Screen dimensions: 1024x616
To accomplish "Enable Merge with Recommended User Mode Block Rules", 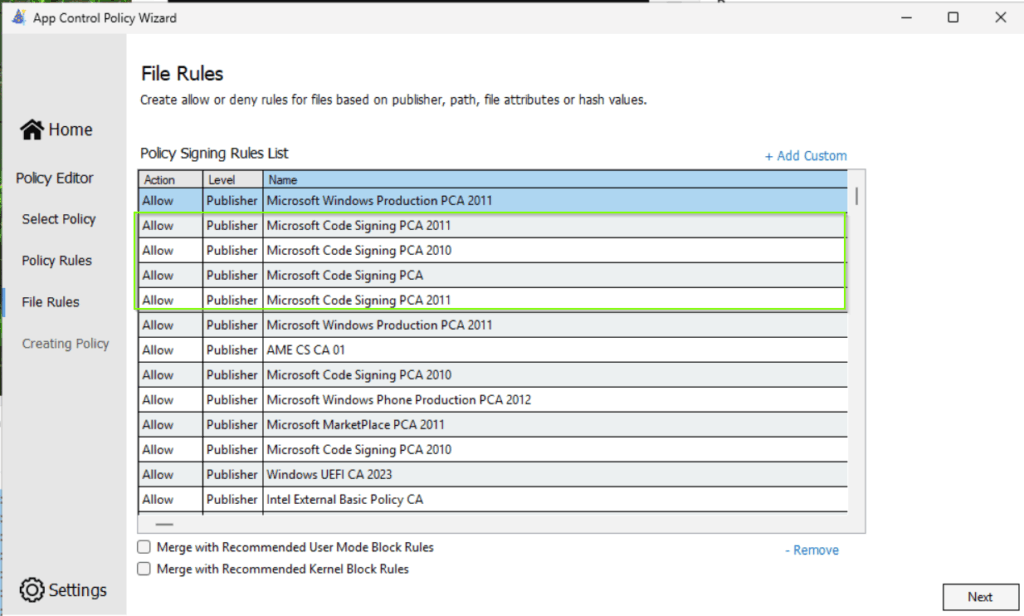I will pos(144,548).
